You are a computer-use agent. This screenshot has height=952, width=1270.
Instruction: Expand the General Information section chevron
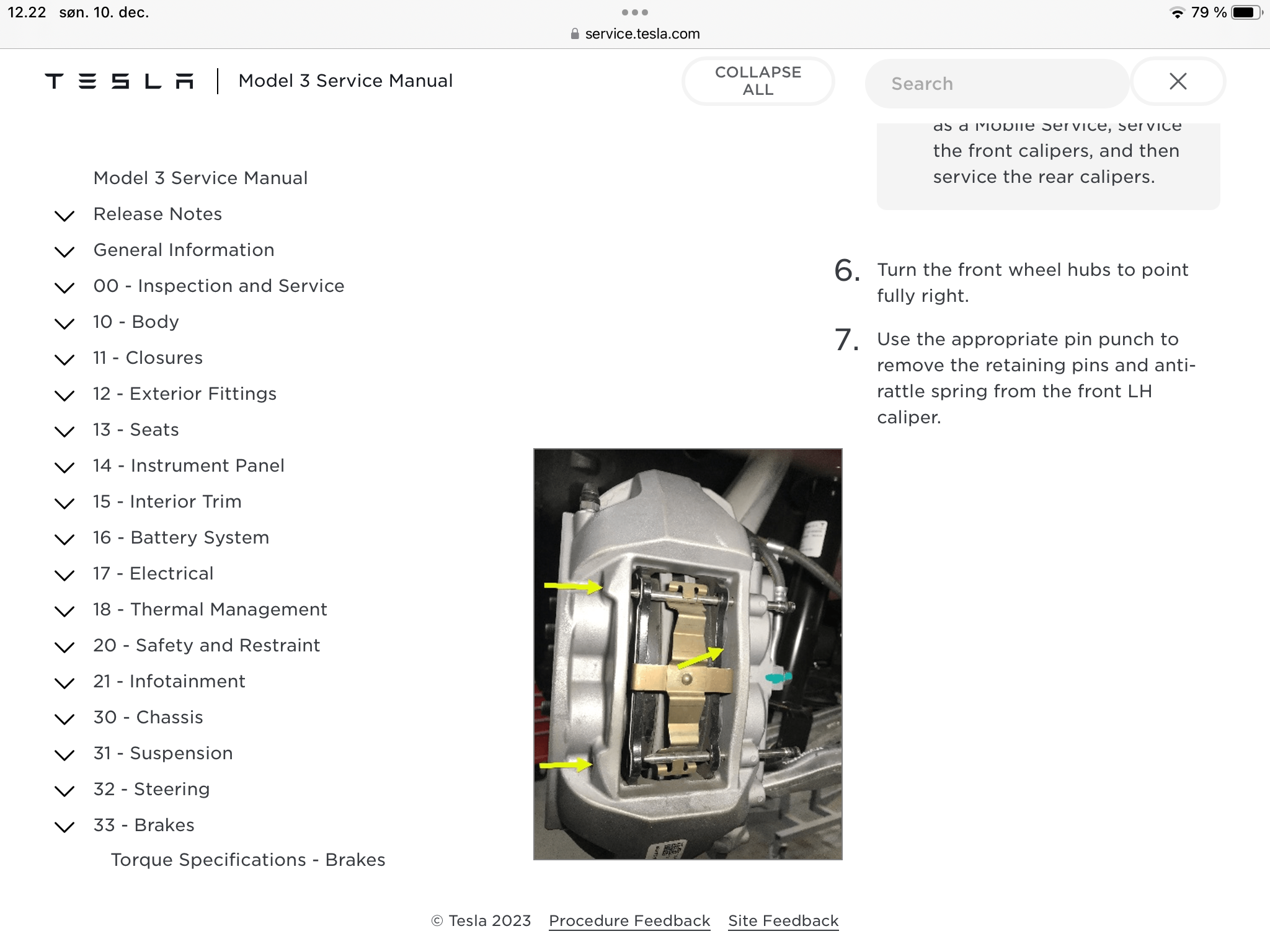point(64,252)
